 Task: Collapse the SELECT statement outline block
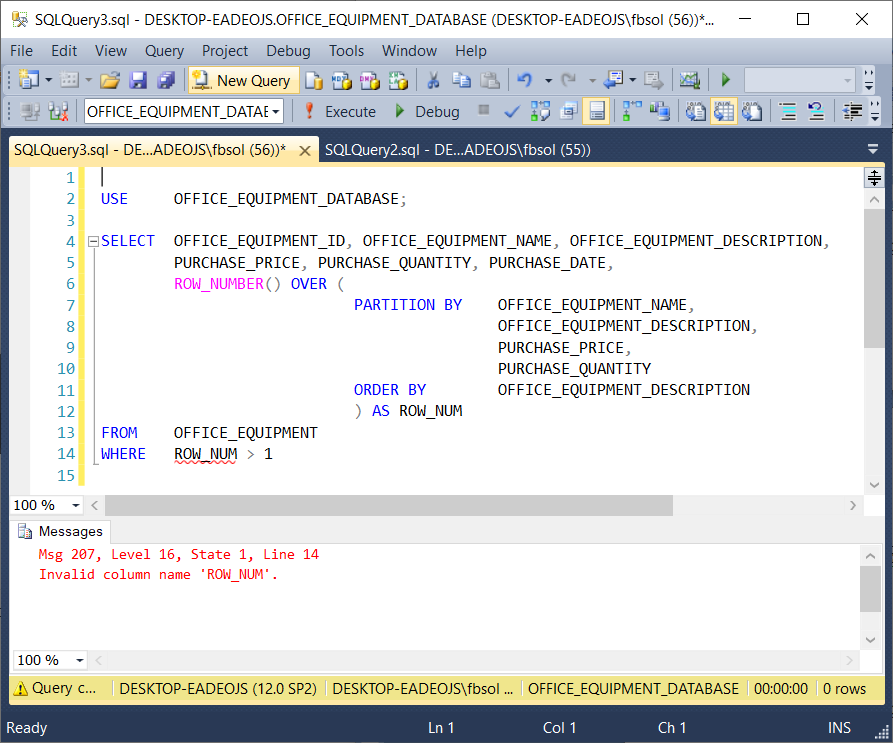pos(93,241)
